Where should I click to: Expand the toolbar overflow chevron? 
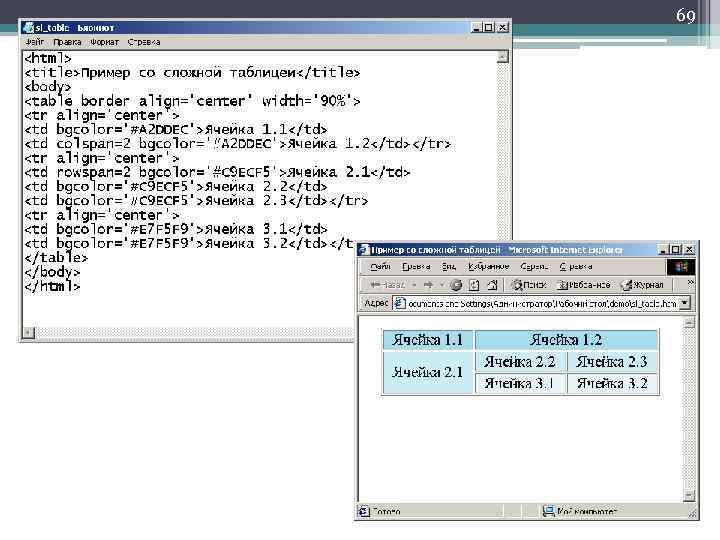tap(690, 282)
